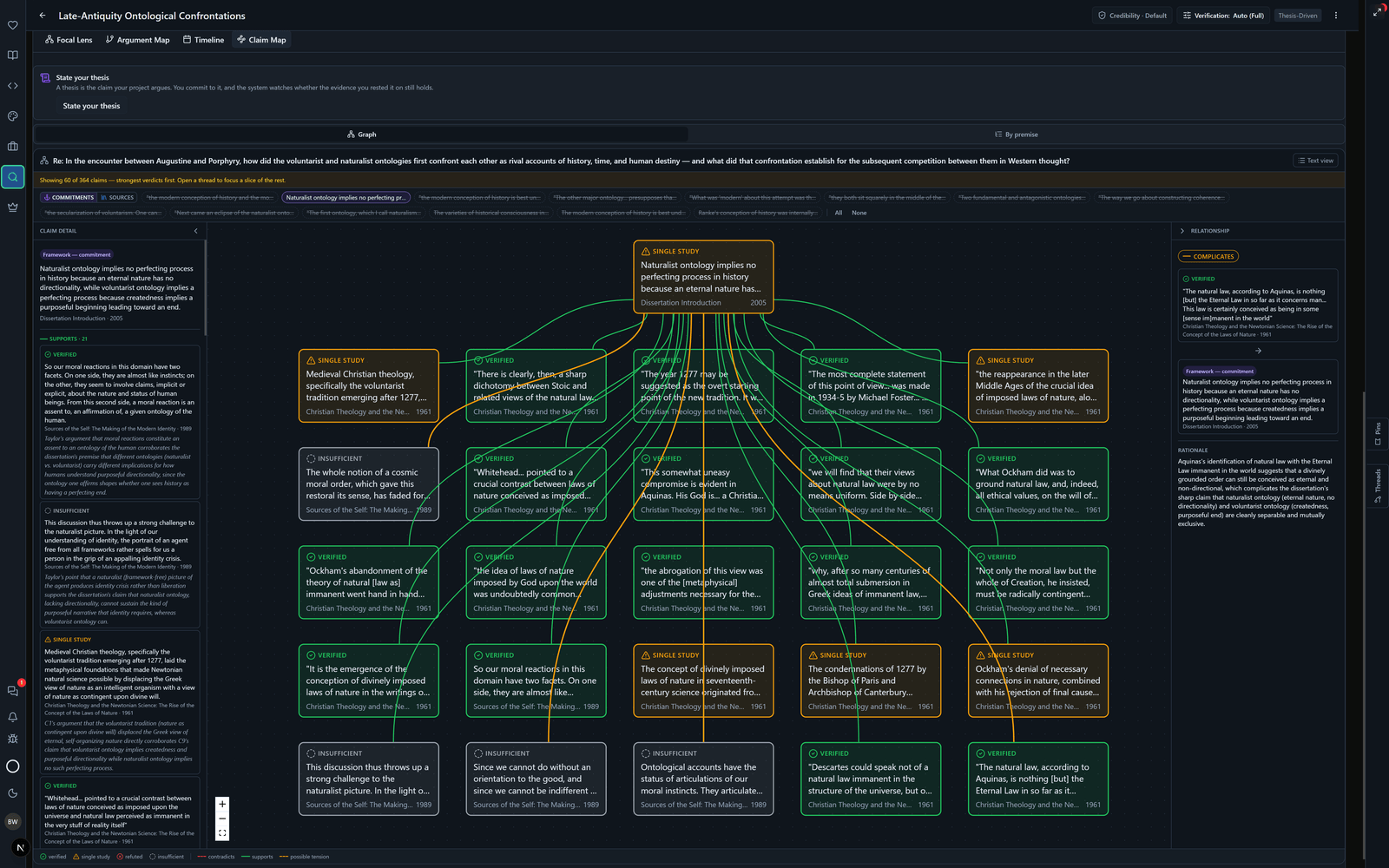Screen dimensions: 1389x868
Task: Select 'The condemnations of 1277 by' node
Action: [x=871, y=681]
